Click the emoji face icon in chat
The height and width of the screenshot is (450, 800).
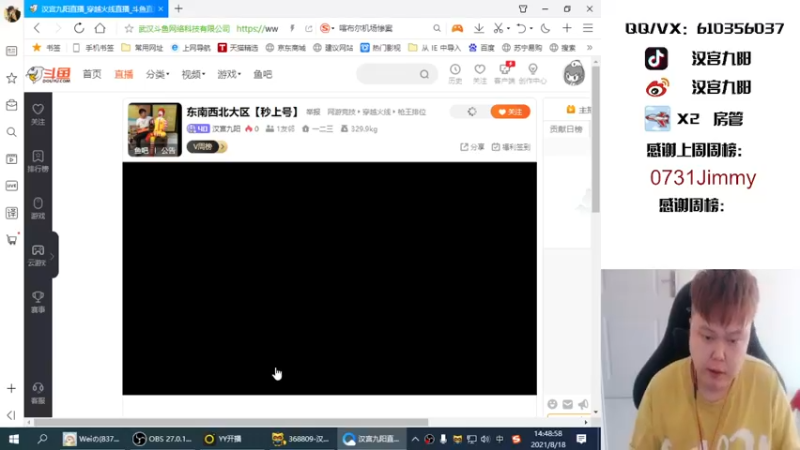pos(553,404)
